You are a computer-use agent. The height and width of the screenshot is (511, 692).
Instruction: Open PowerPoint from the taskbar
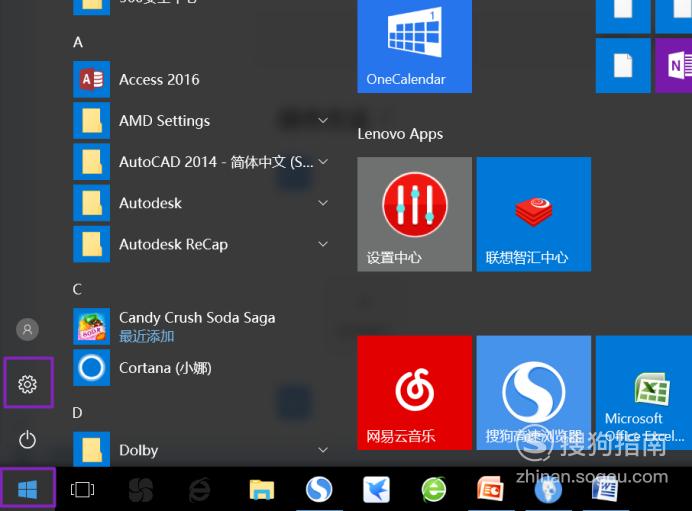[x=490, y=489]
